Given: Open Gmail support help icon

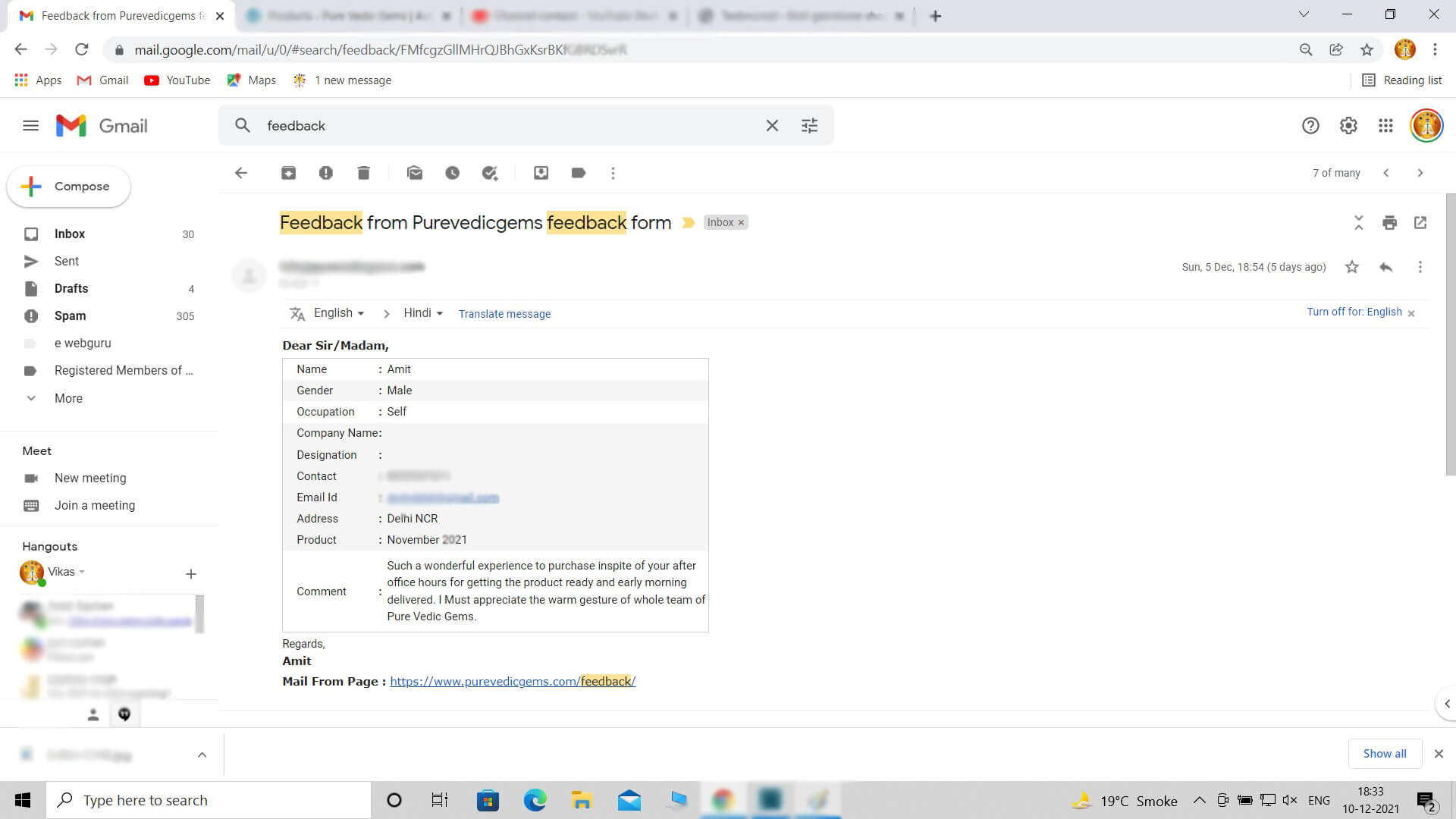Looking at the screenshot, I should (1310, 126).
